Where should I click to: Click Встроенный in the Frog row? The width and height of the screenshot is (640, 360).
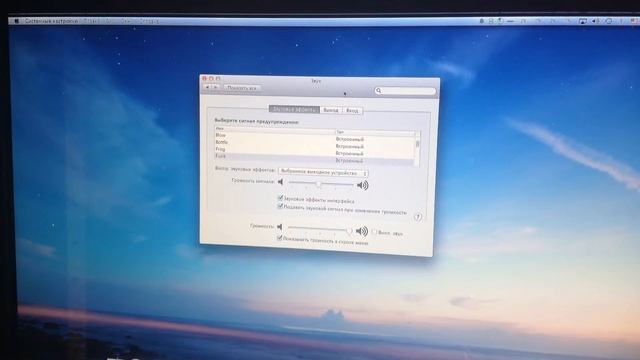[x=349, y=154]
